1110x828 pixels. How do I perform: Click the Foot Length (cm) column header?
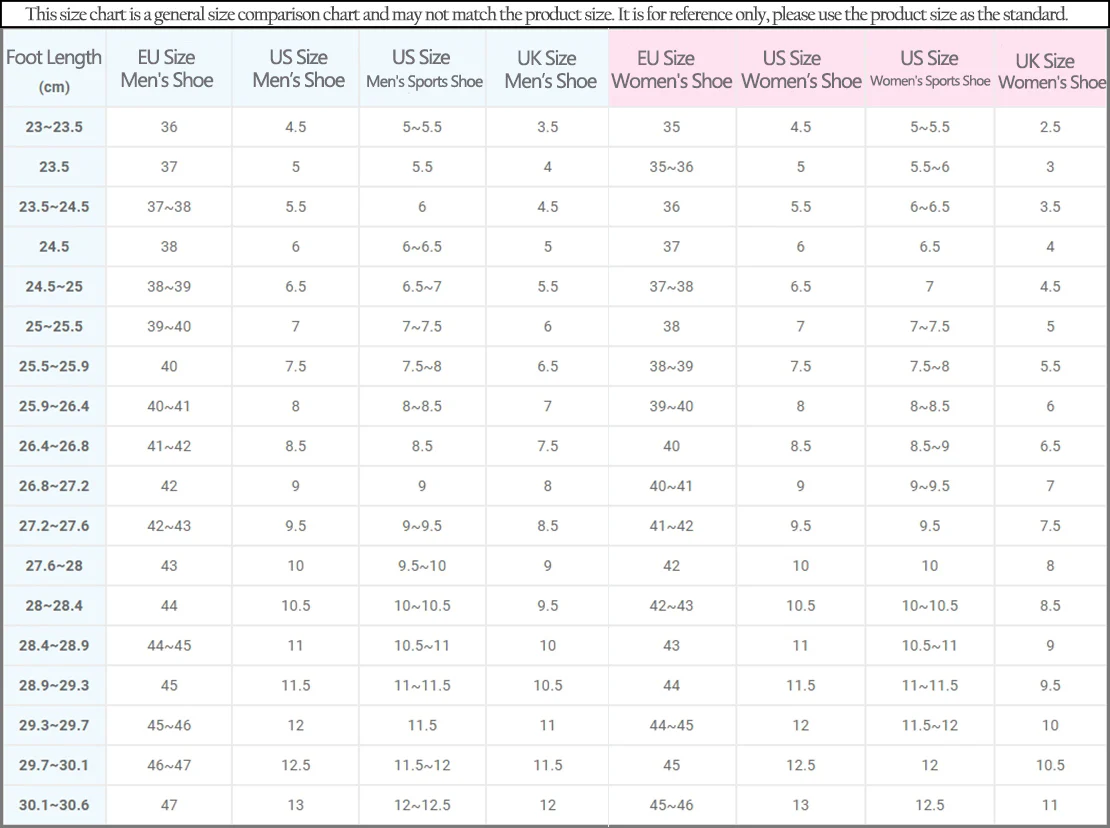coord(54,70)
